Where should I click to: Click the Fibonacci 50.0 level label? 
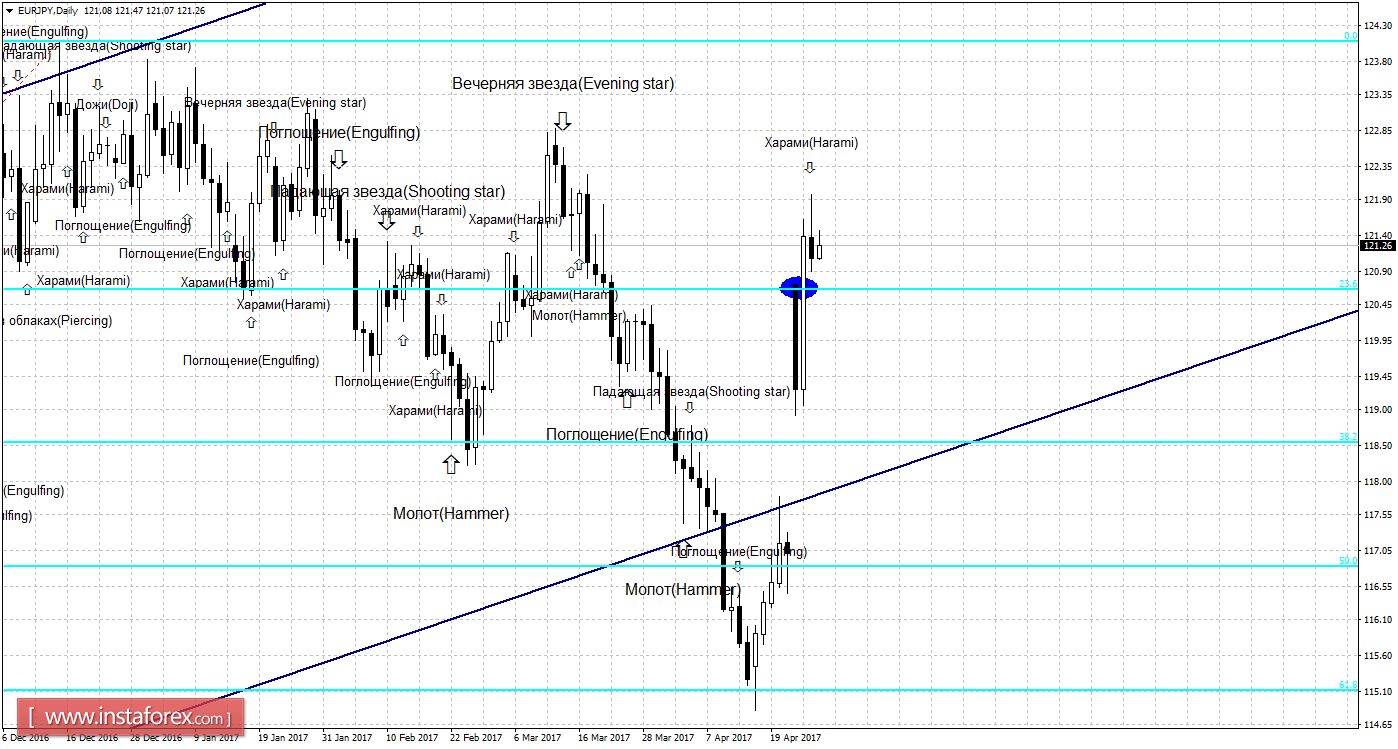point(1348,561)
